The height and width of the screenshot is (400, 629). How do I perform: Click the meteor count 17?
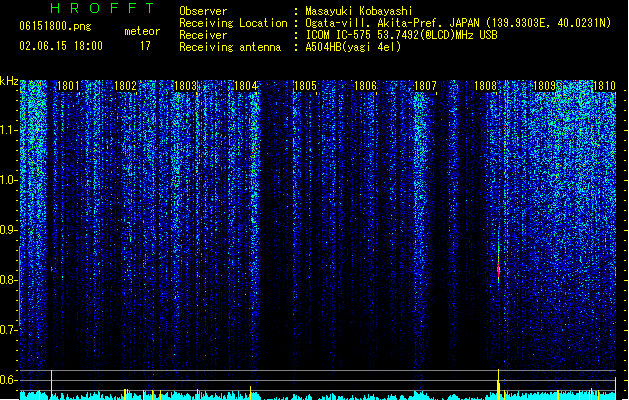click(x=145, y=46)
